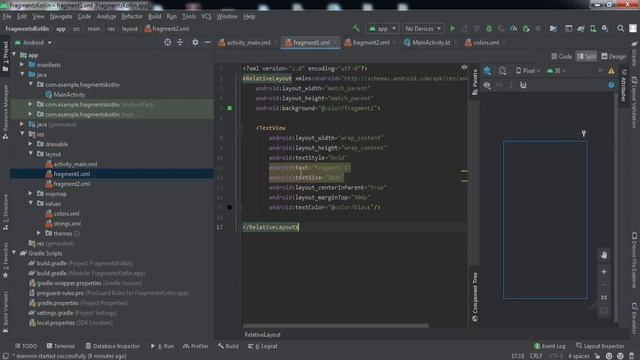Open the Refactor menu
This screenshot has height=360, width=640.
click(x=132, y=17)
